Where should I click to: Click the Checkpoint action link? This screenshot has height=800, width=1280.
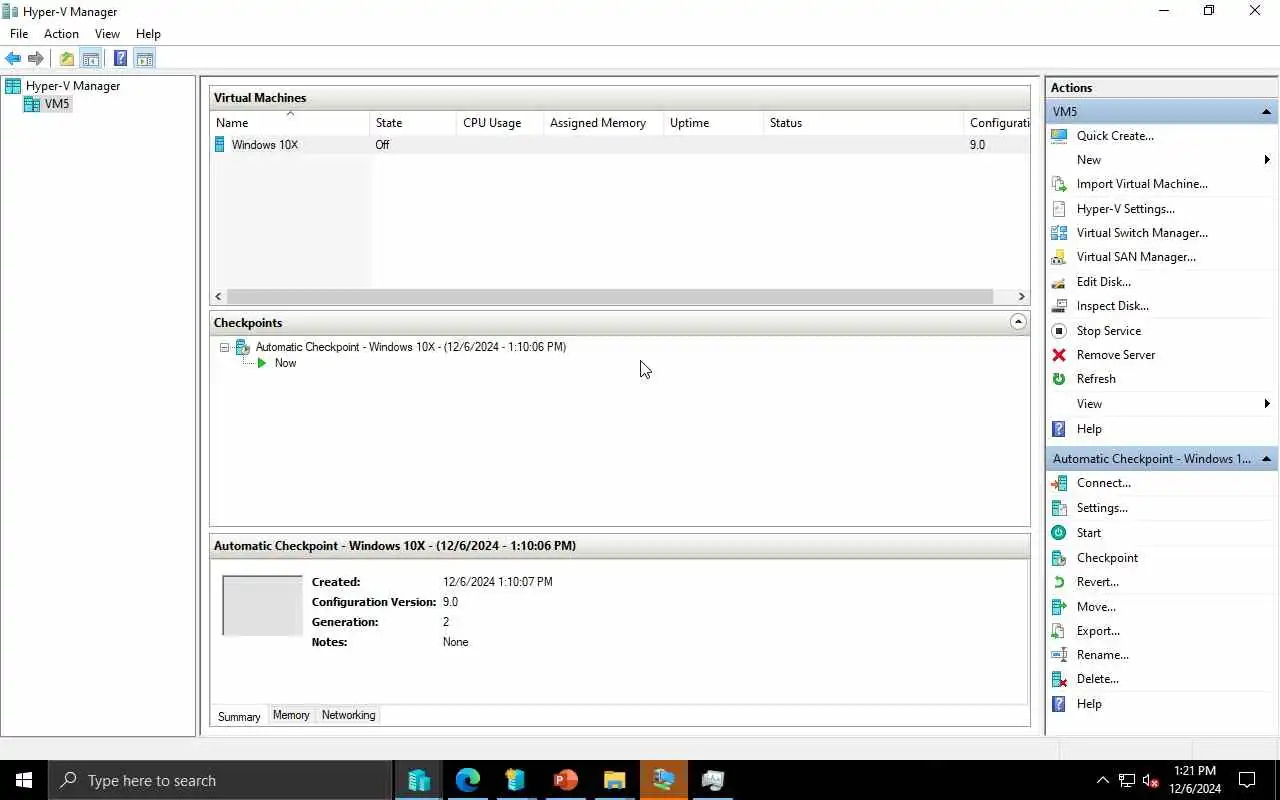pyautogui.click(x=1107, y=558)
